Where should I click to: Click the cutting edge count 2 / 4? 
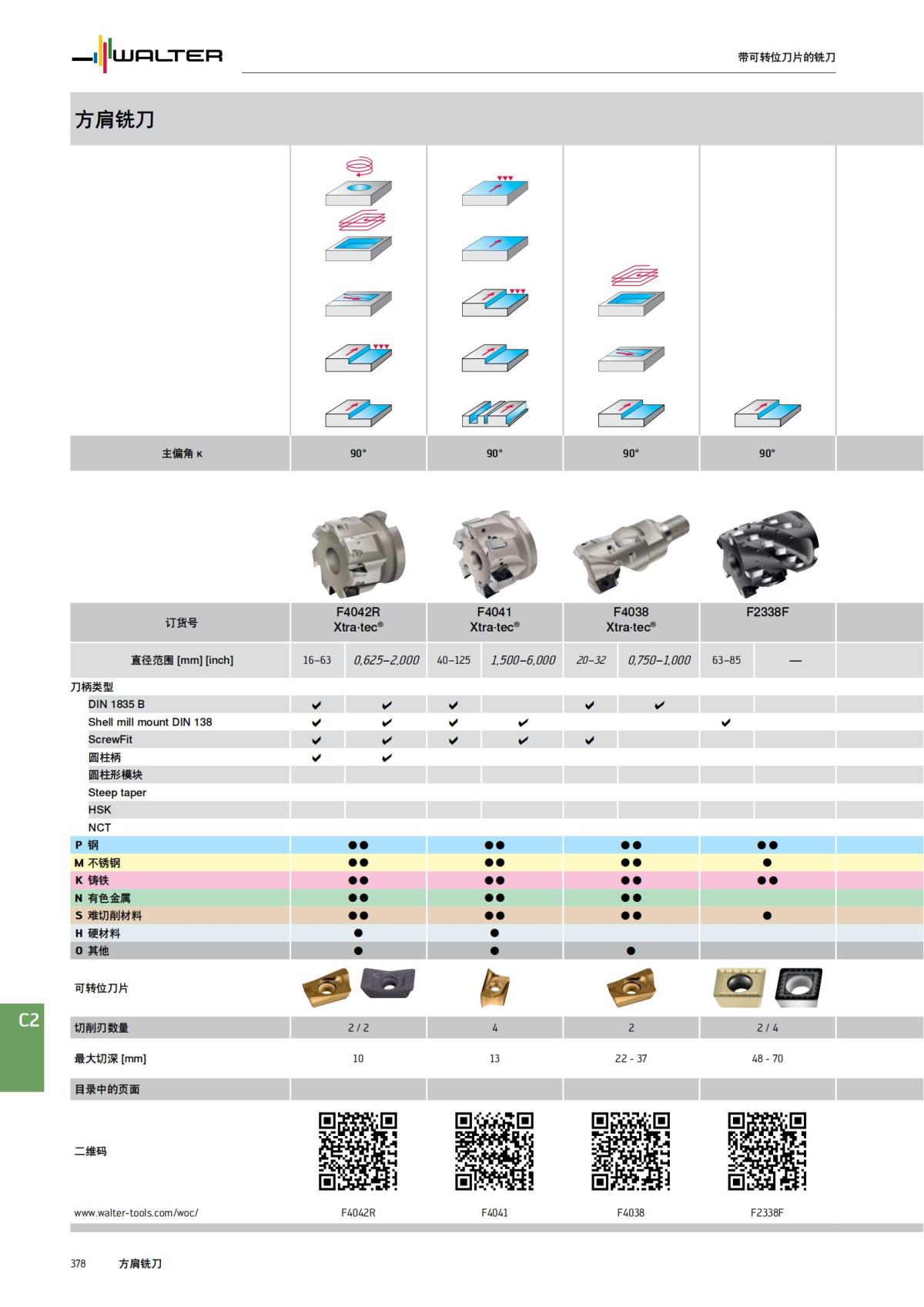pyautogui.click(x=767, y=1027)
